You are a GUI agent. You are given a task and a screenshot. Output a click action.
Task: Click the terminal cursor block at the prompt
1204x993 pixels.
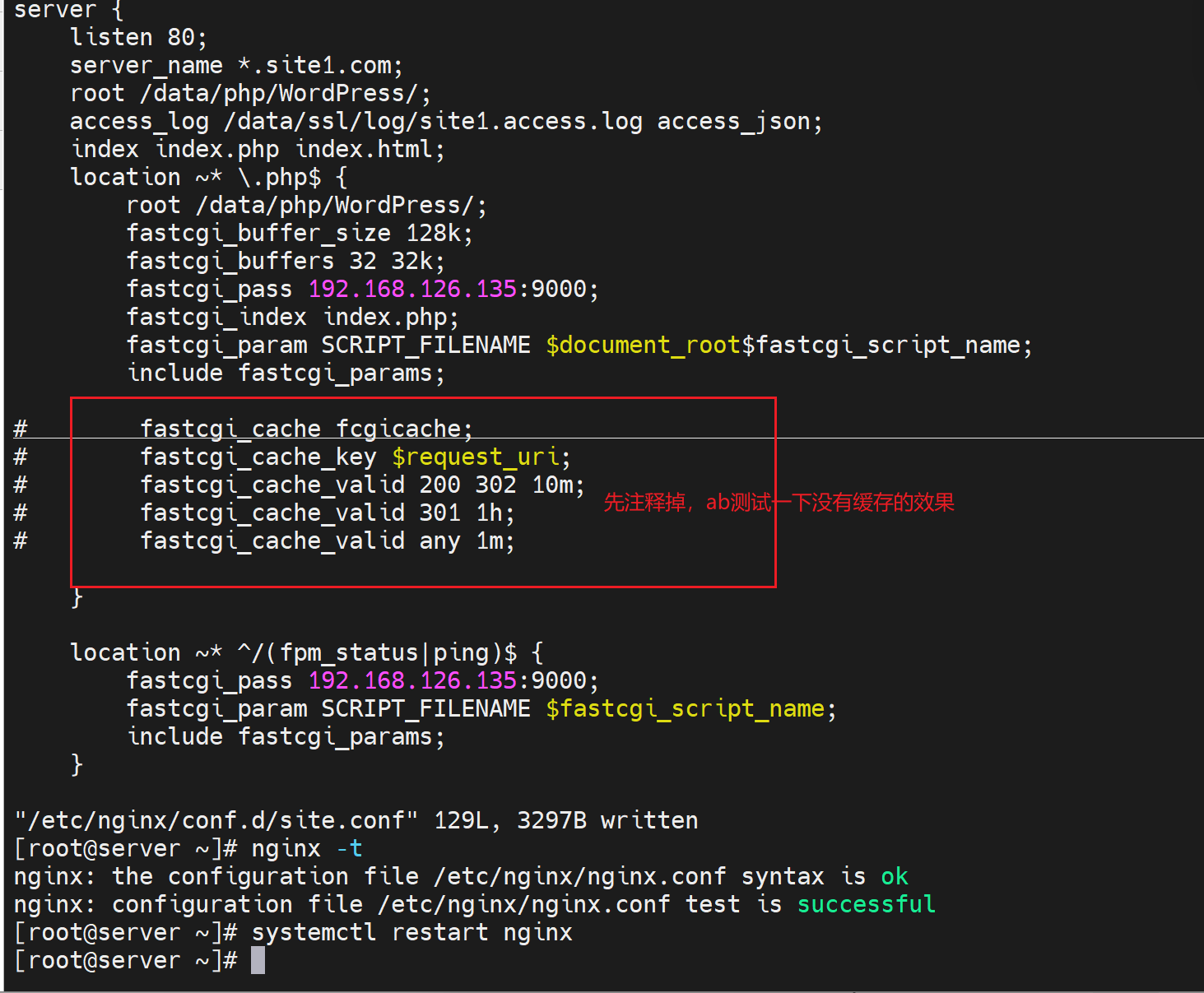(258, 960)
